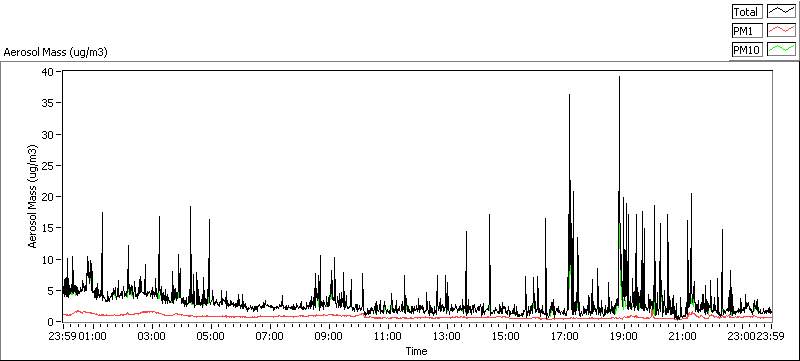Click the Aerosol Mass (ug/m3) chart title

pyautogui.click(x=56, y=52)
